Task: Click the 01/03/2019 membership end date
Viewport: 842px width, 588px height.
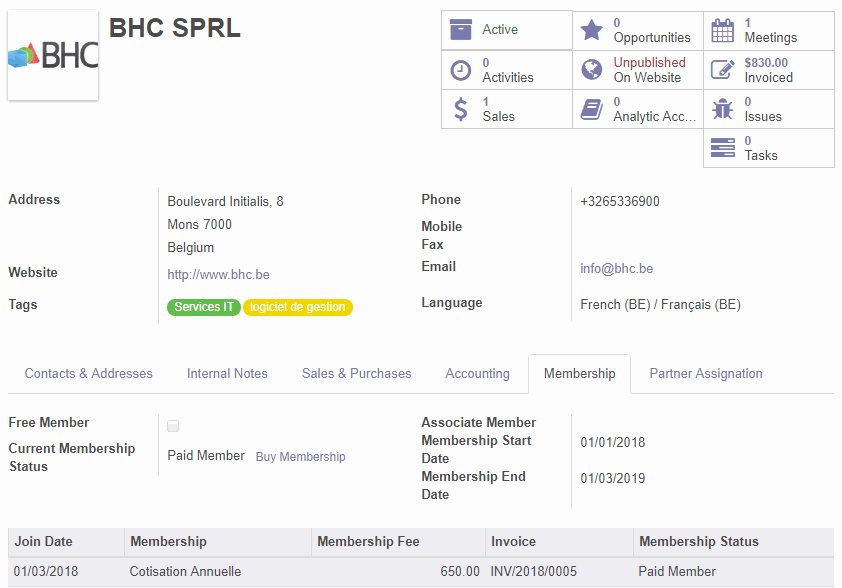Action: point(613,478)
